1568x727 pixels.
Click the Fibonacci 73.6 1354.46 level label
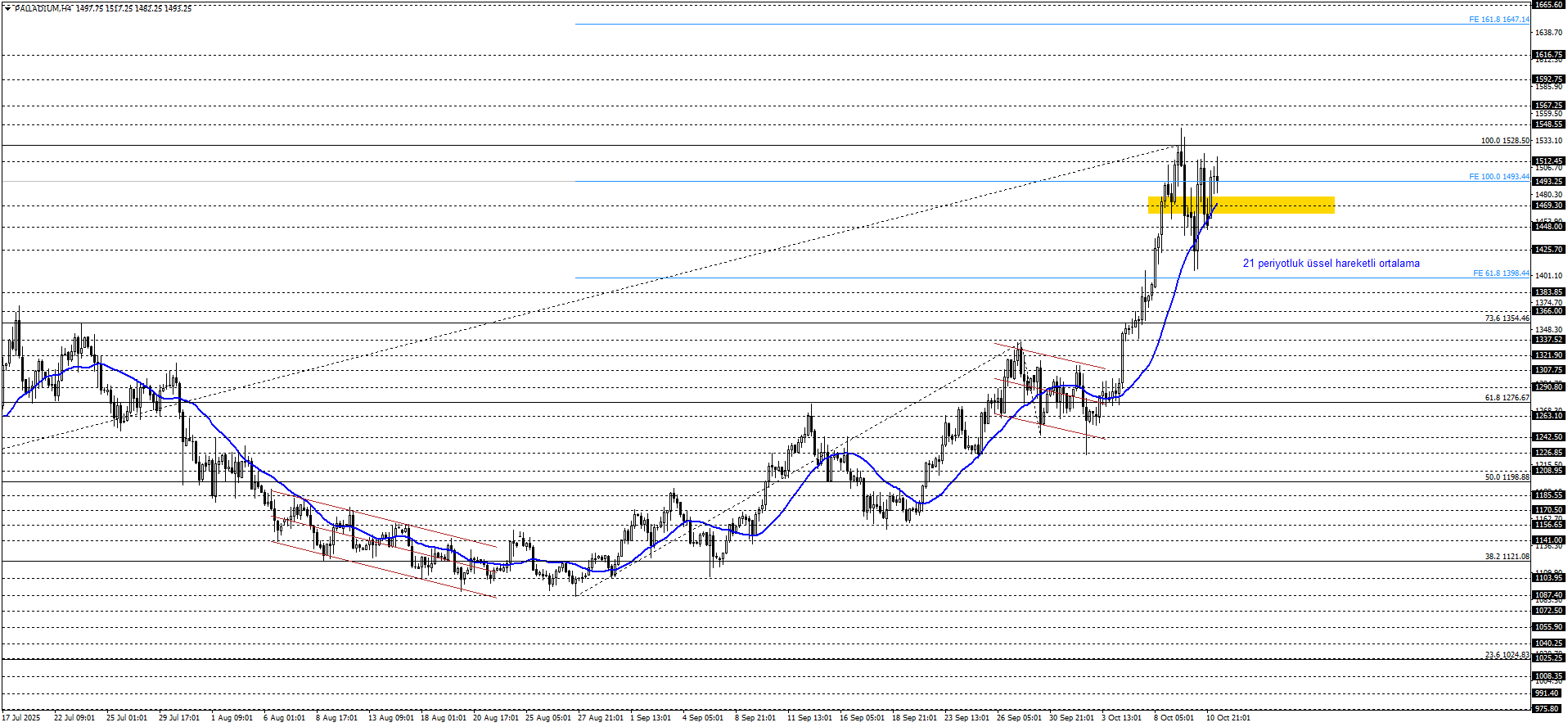[x=1507, y=318]
